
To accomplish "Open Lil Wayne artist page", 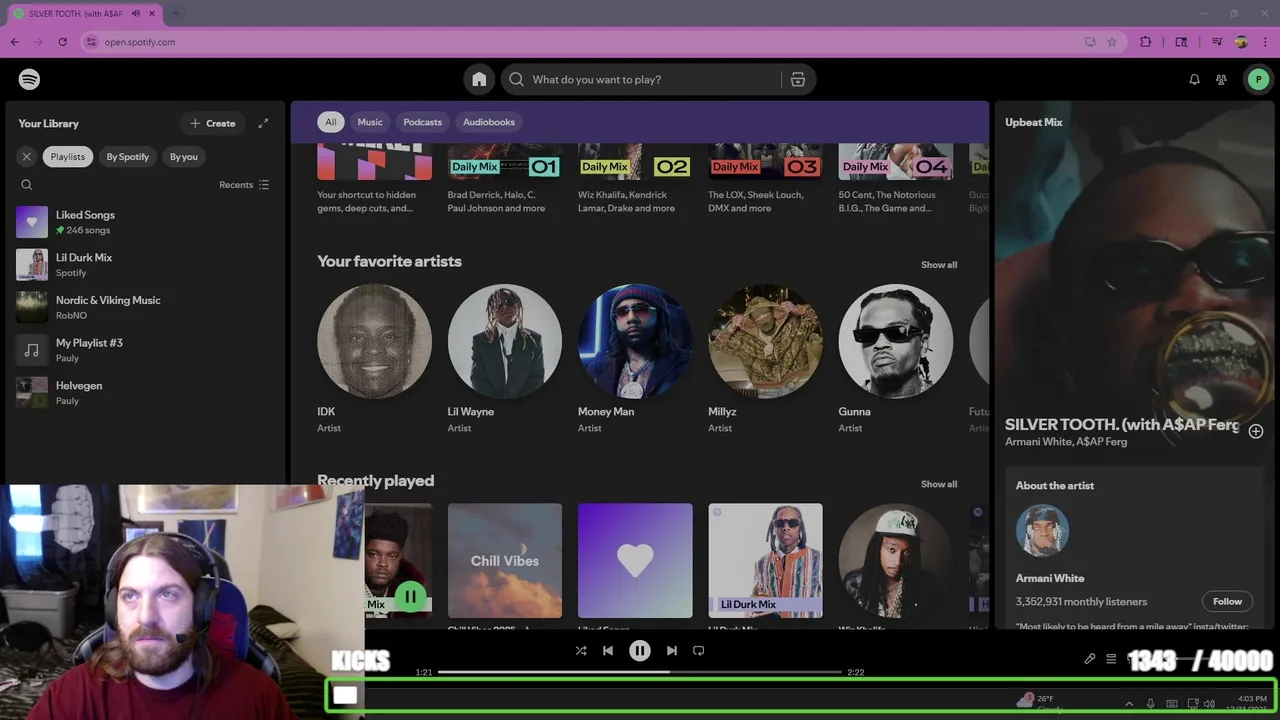I will (505, 359).
